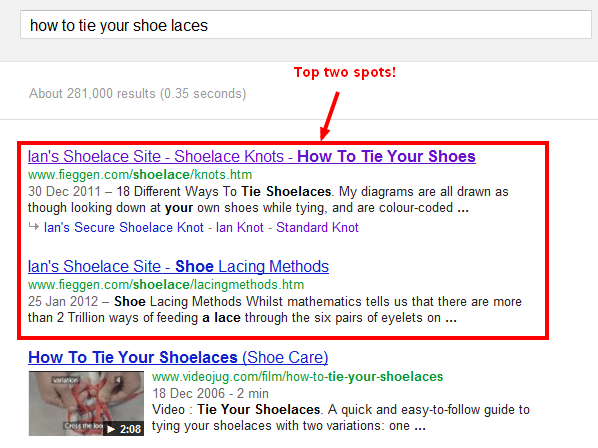Click the videojug shoelace video thumbnail
Screen dimensions: 598x448
(86, 403)
